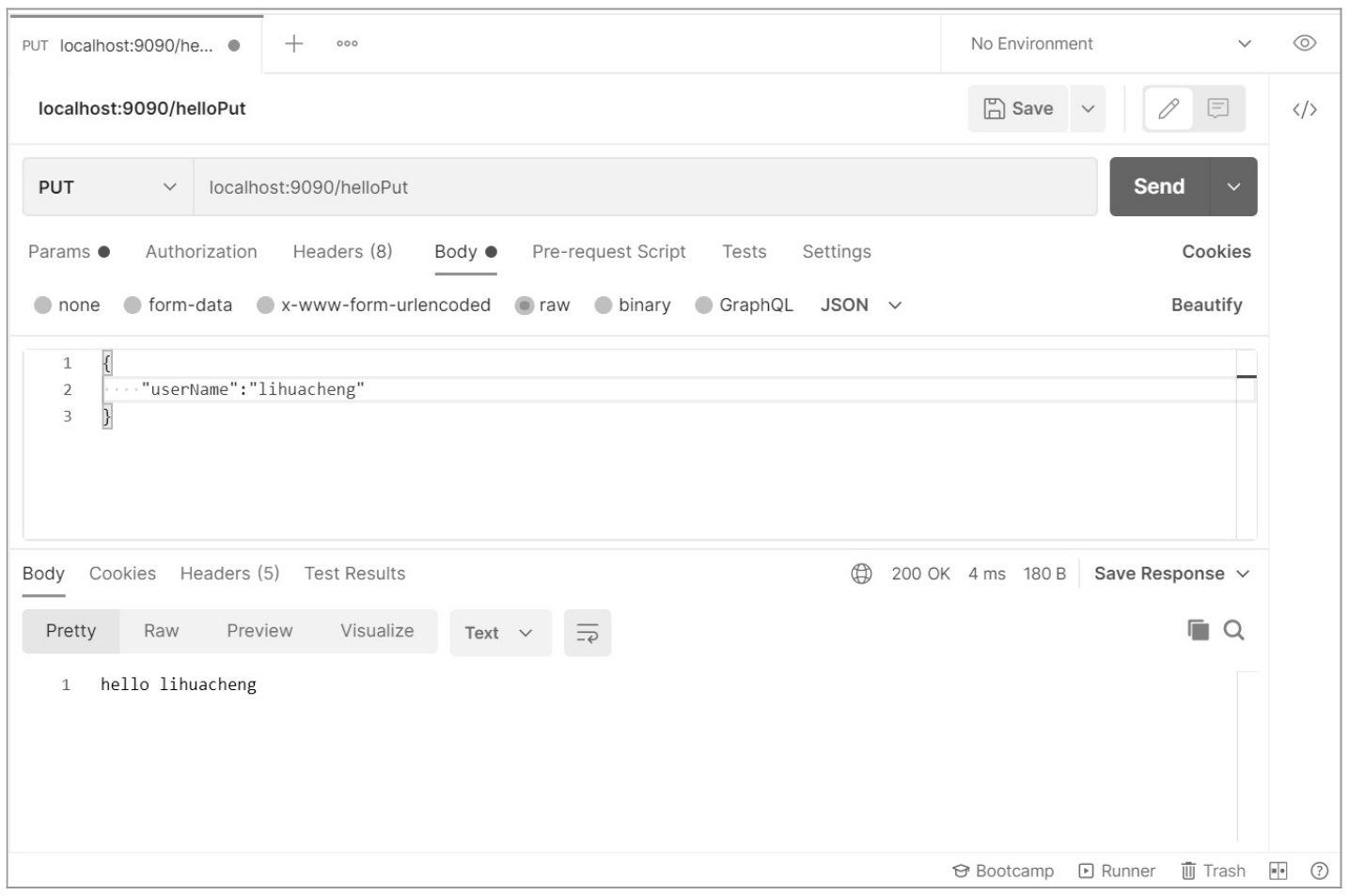
Task: Copy the response with the copy icon
Action: click(1196, 630)
